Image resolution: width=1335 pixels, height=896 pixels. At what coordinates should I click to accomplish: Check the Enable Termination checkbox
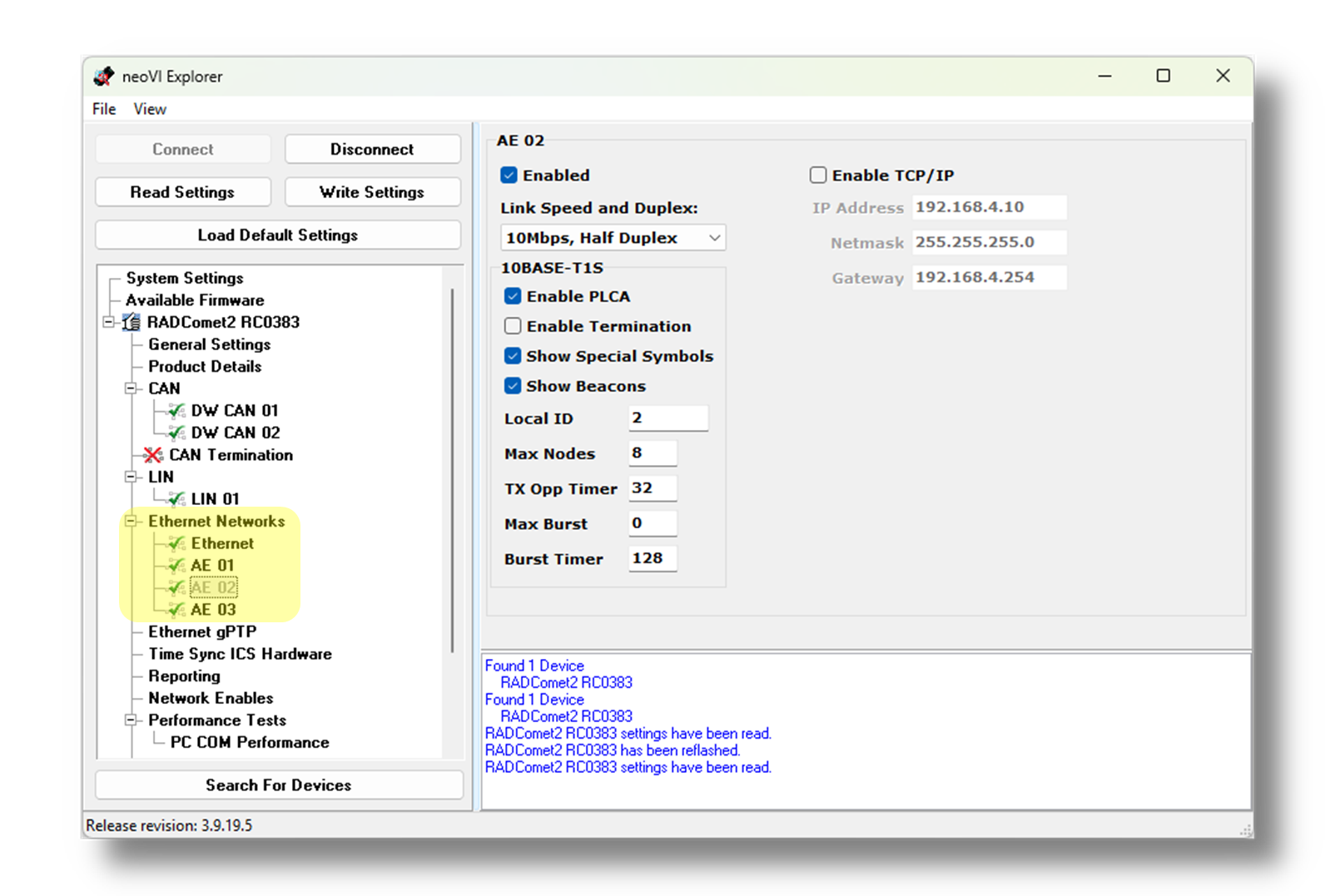click(x=513, y=326)
